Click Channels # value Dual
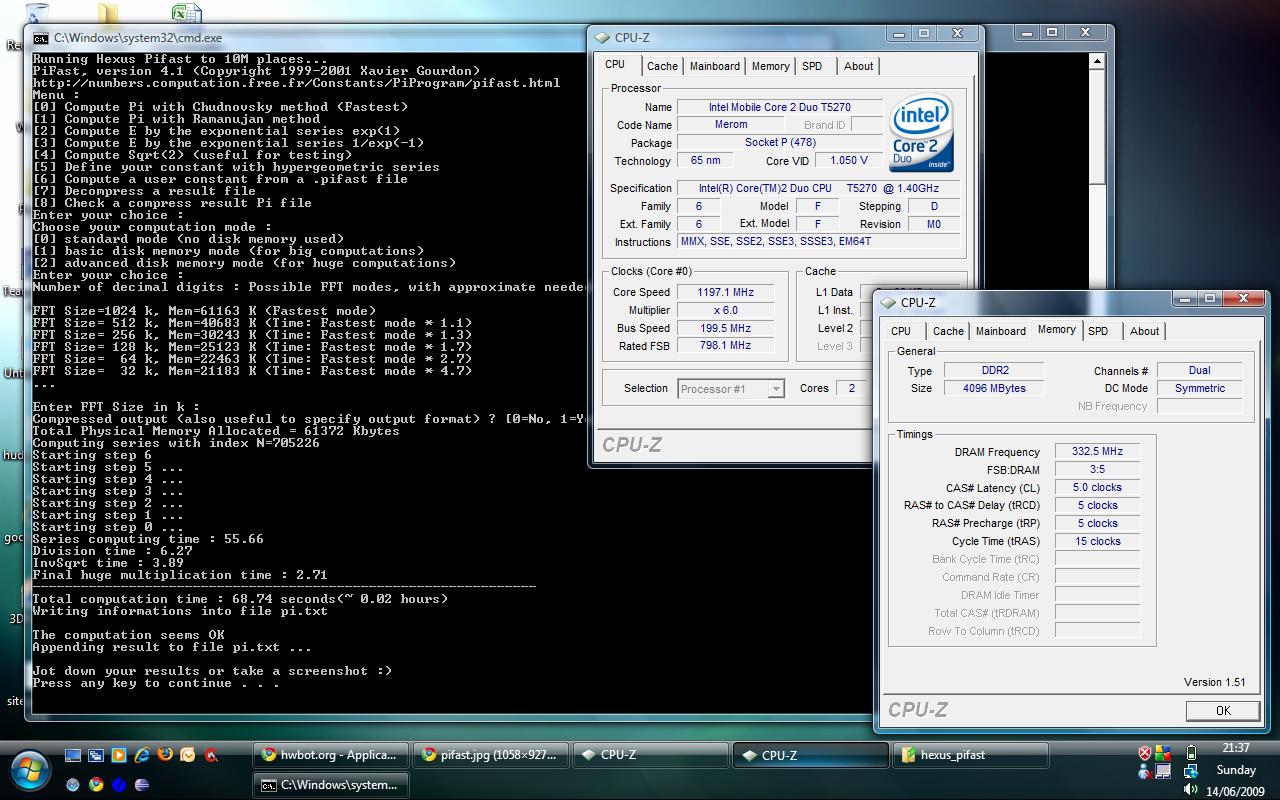Screen dimensions: 1280x800 point(1200,370)
